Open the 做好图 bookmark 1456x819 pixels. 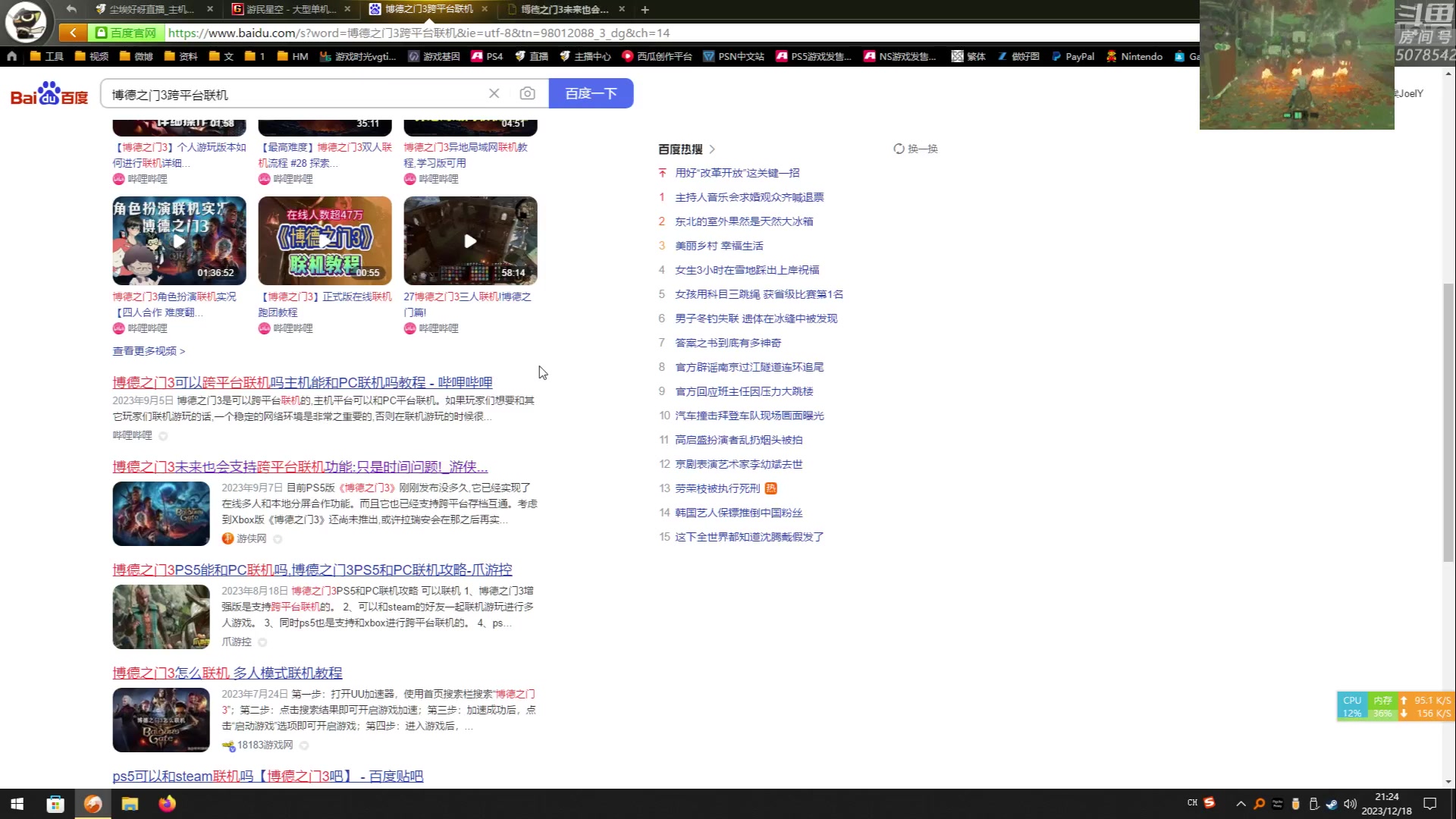pyautogui.click(x=1018, y=56)
